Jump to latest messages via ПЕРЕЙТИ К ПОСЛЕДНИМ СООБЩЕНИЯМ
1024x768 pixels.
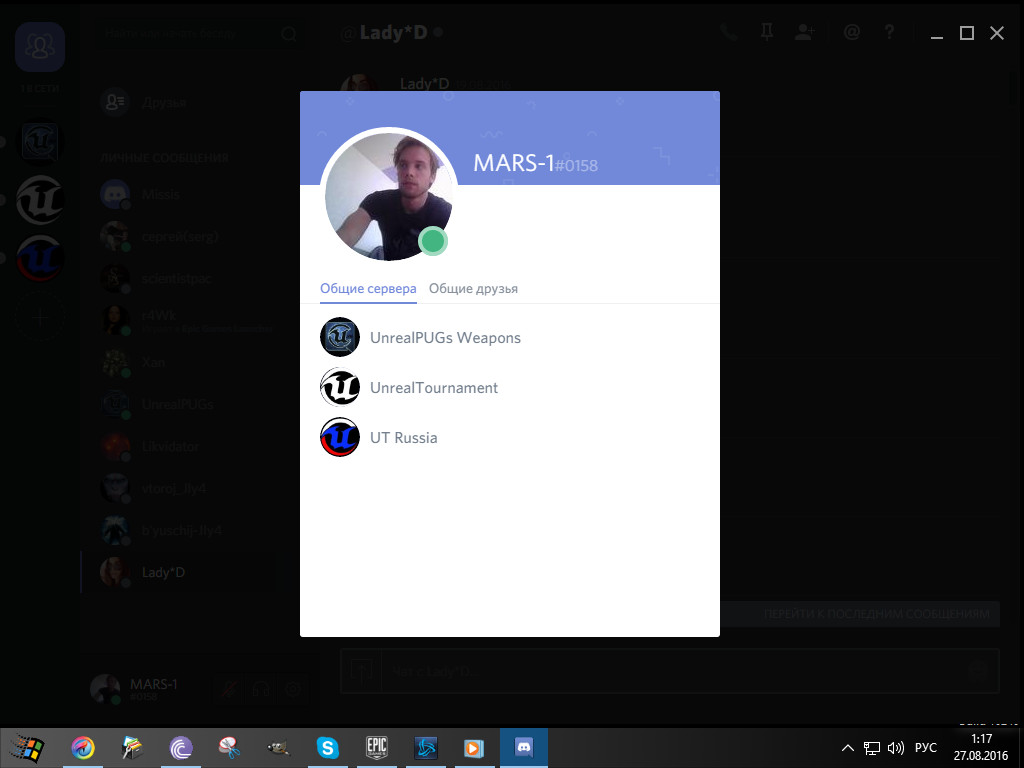876,615
